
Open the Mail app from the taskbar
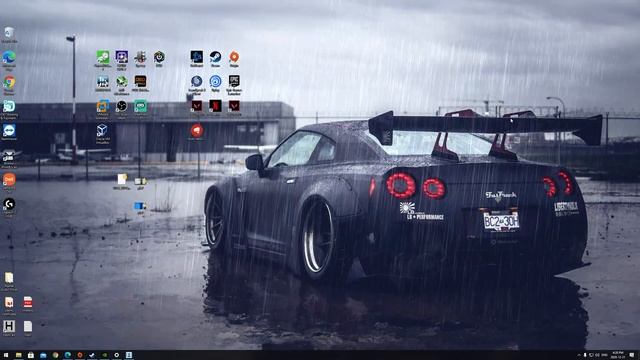pyautogui.click(x=43, y=355)
